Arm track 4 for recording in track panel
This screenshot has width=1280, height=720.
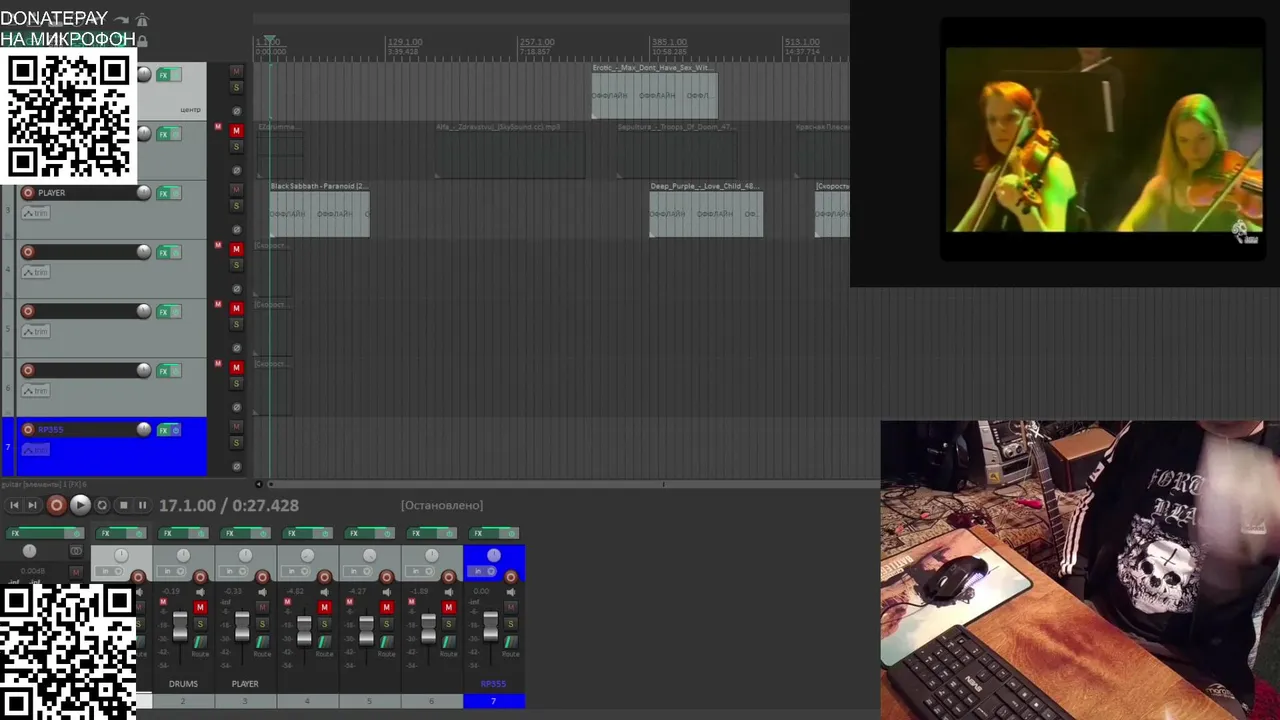pos(28,252)
